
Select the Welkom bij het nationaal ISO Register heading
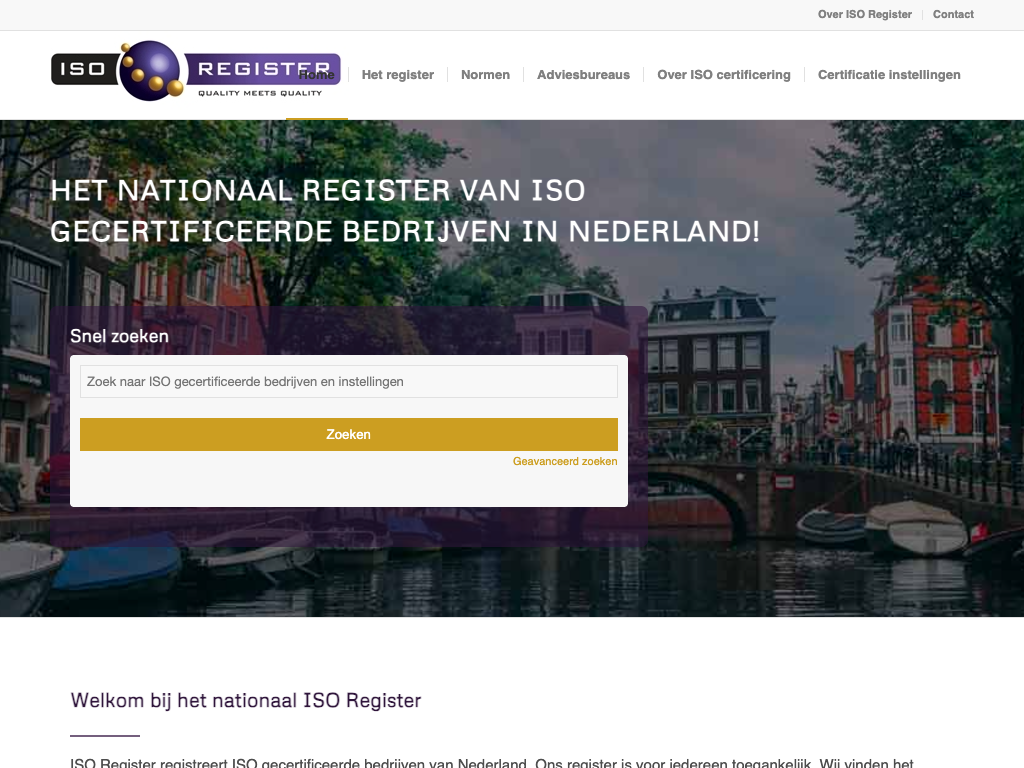[246, 700]
